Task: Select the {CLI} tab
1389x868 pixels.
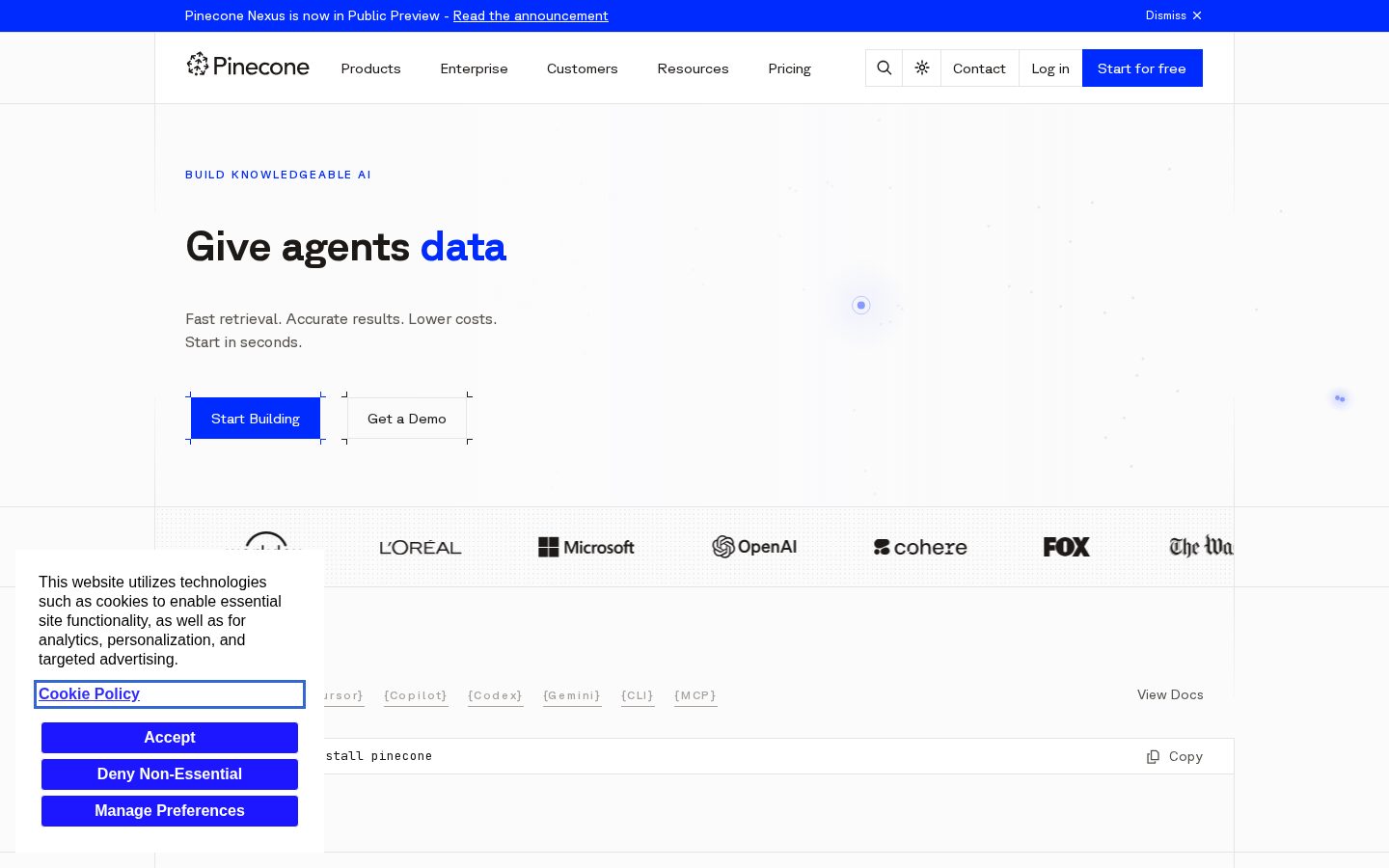Action: tap(638, 695)
